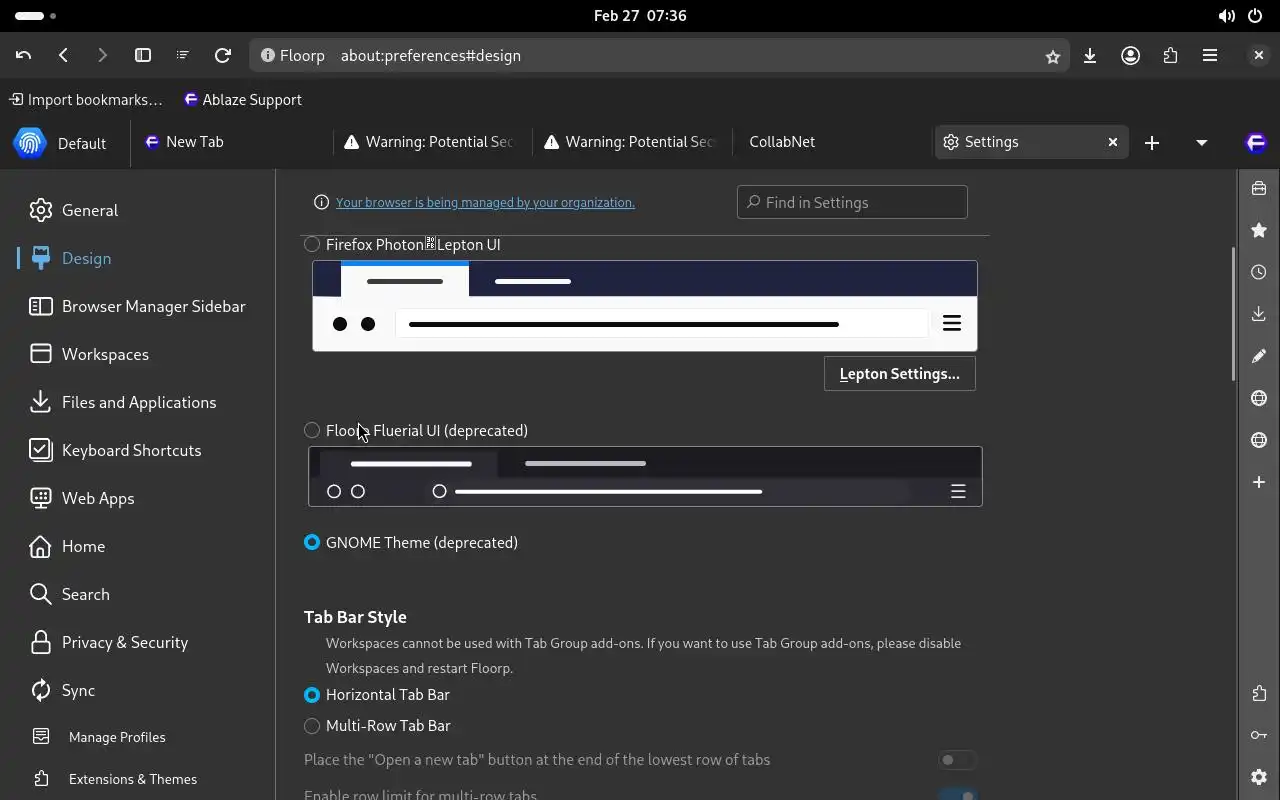
Task: Select Multi-Row Tab Bar radio button
Action: click(x=312, y=725)
